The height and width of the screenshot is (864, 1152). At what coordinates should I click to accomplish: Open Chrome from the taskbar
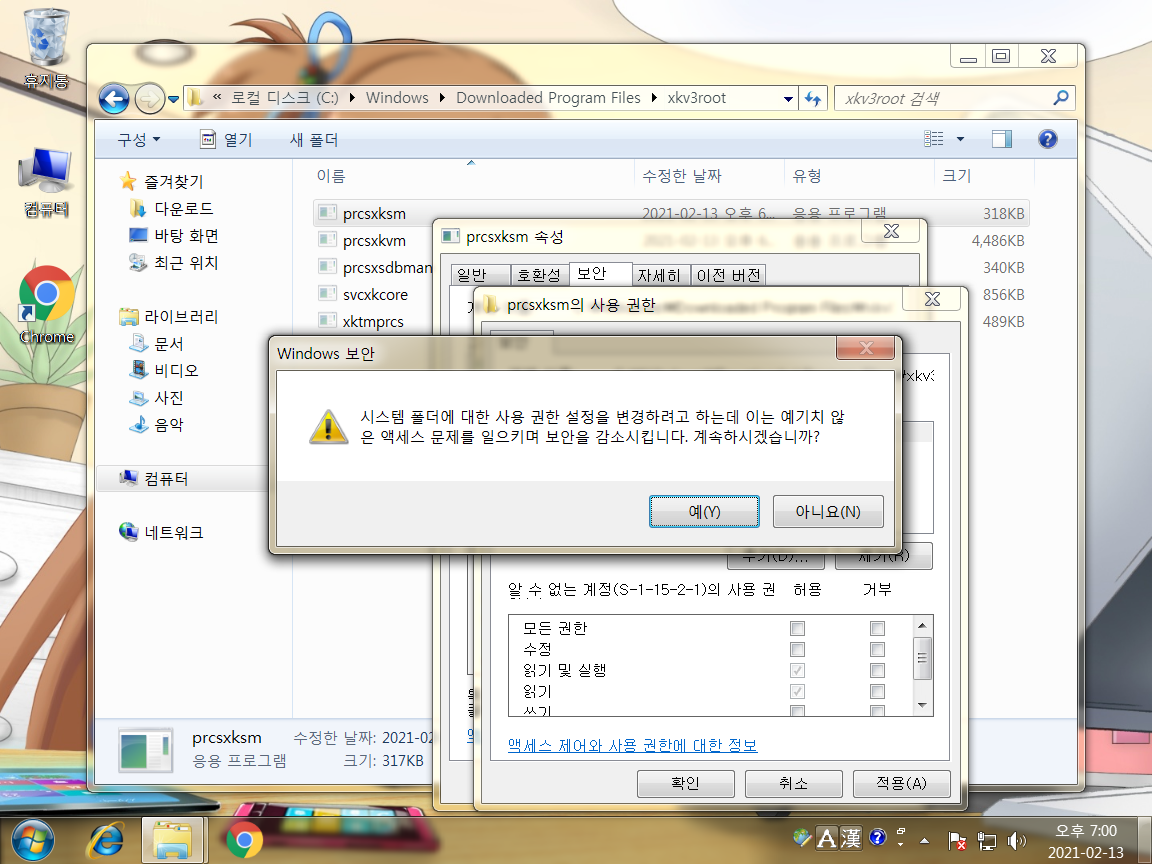click(244, 840)
